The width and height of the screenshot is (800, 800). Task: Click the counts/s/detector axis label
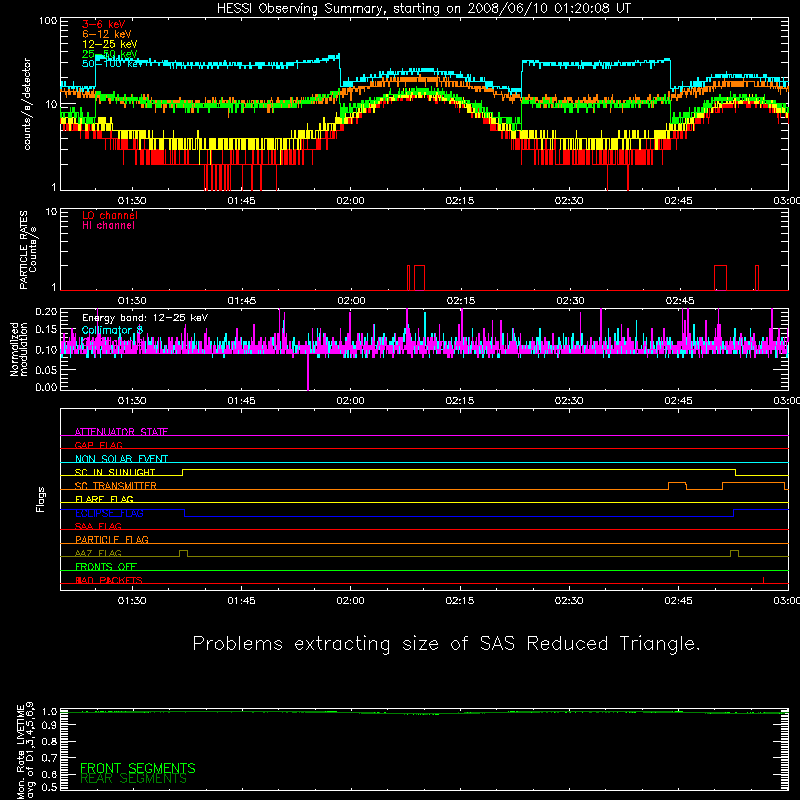pos(27,104)
